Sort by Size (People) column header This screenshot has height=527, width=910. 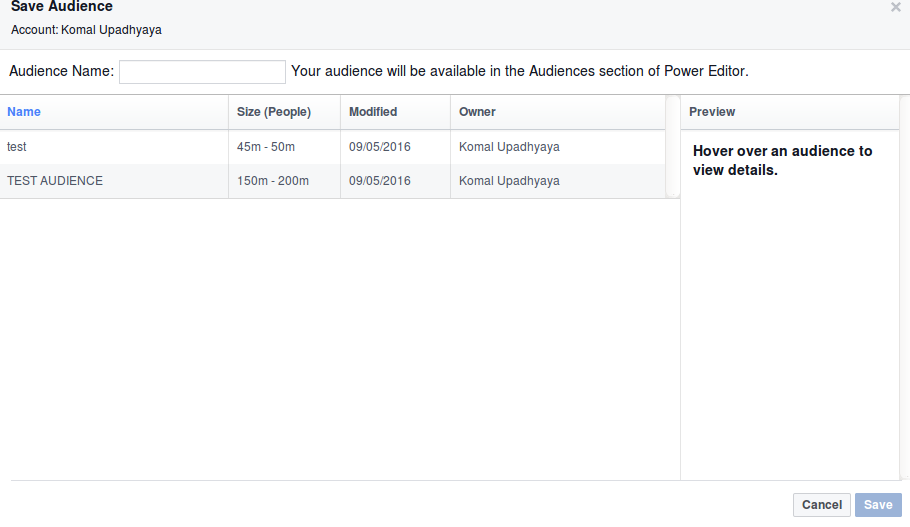tap(274, 112)
